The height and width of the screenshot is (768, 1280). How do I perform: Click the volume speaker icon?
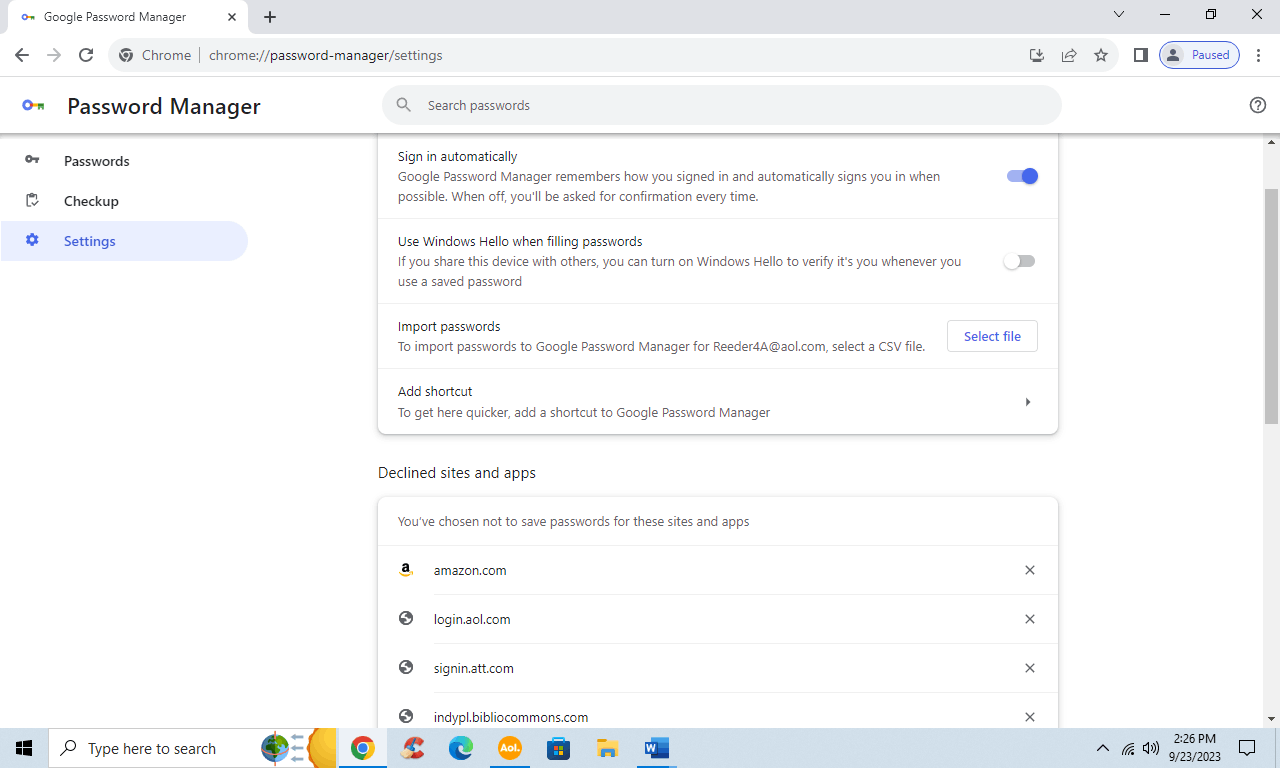(1151, 748)
